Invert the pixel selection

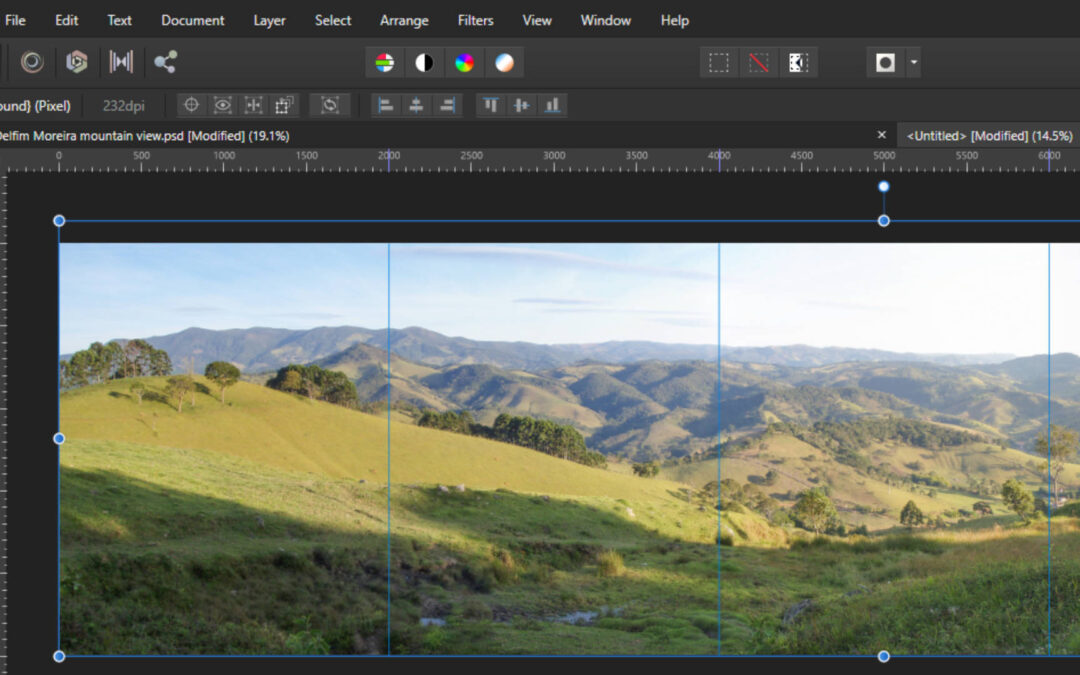pos(797,63)
